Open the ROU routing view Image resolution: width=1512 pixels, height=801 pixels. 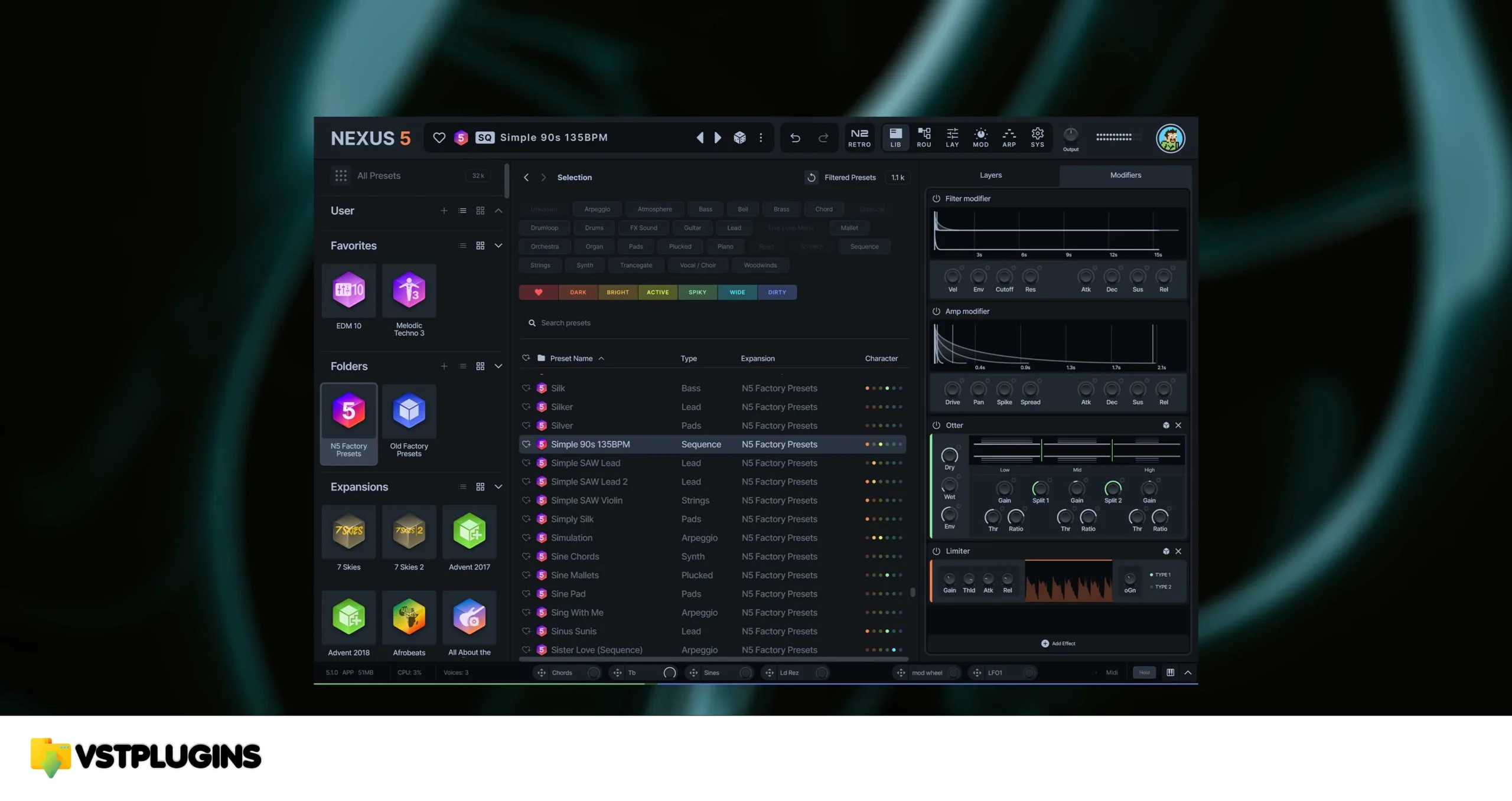(924, 138)
